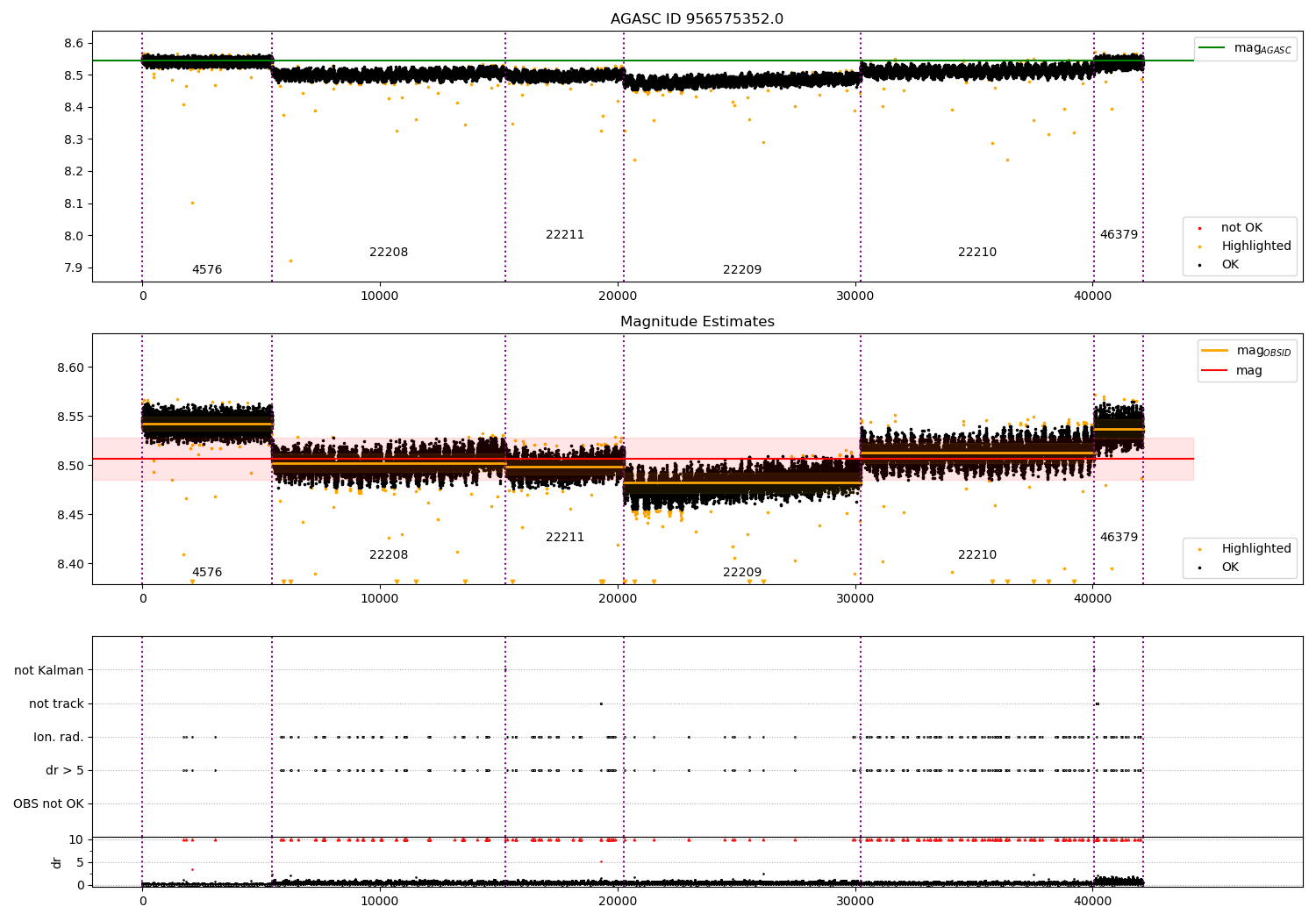Click x-axis tick 20000 under Magnitude Estimates plot
Screen dimensions: 1316x921
[x=618, y=599]
